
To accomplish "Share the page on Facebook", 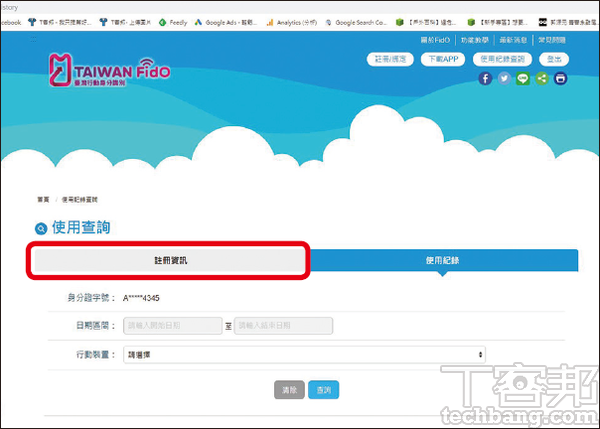I will pos(485,79).
